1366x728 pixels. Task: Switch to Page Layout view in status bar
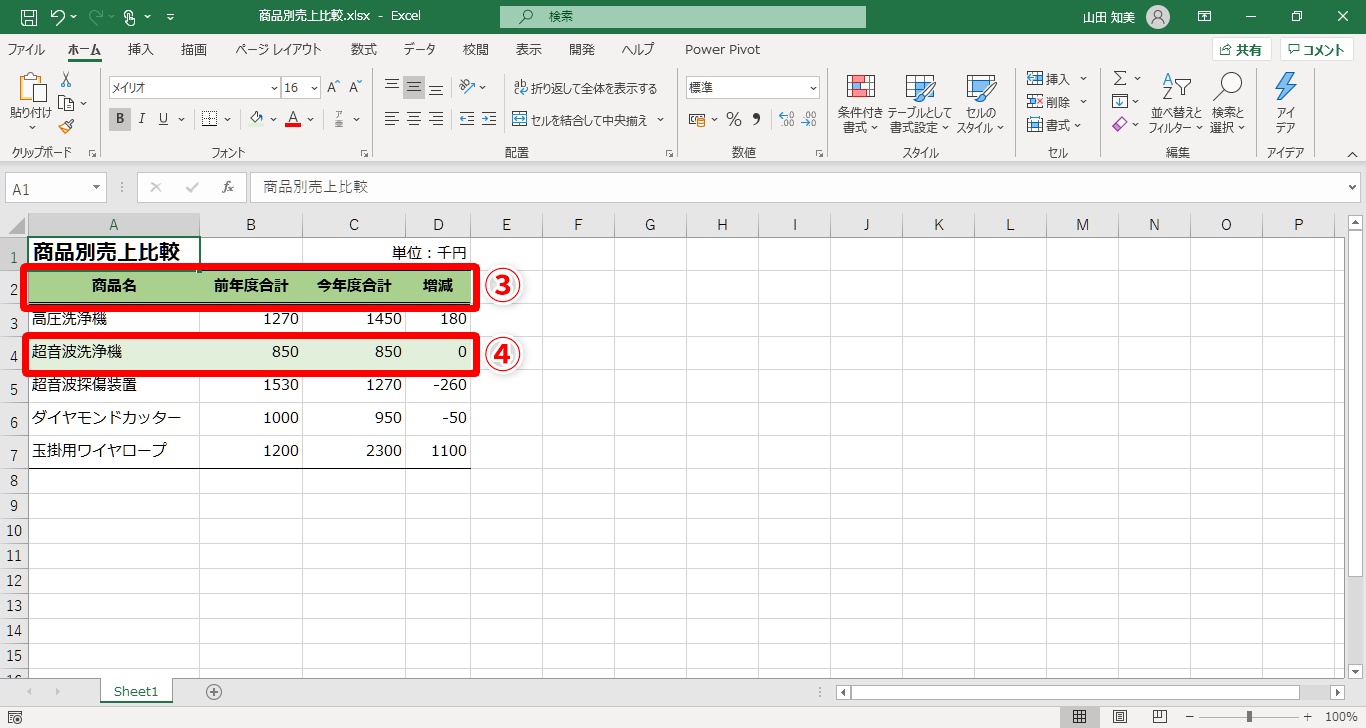pyautogui.click(x=1120, y=717)
